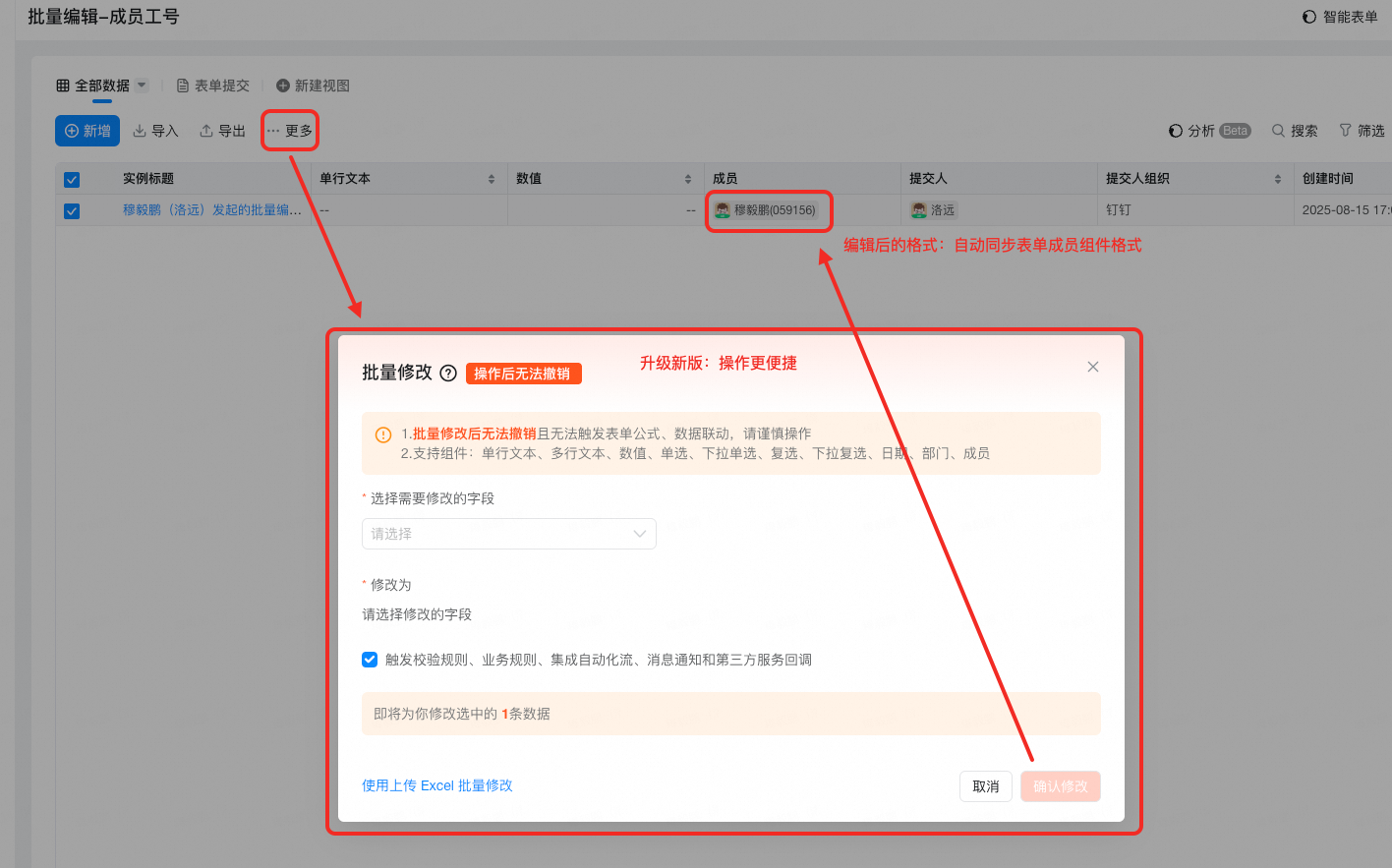The image size is (1392, 868).
Task: Open the 筛选 filter funnel
Action: tap(1345, 131)
